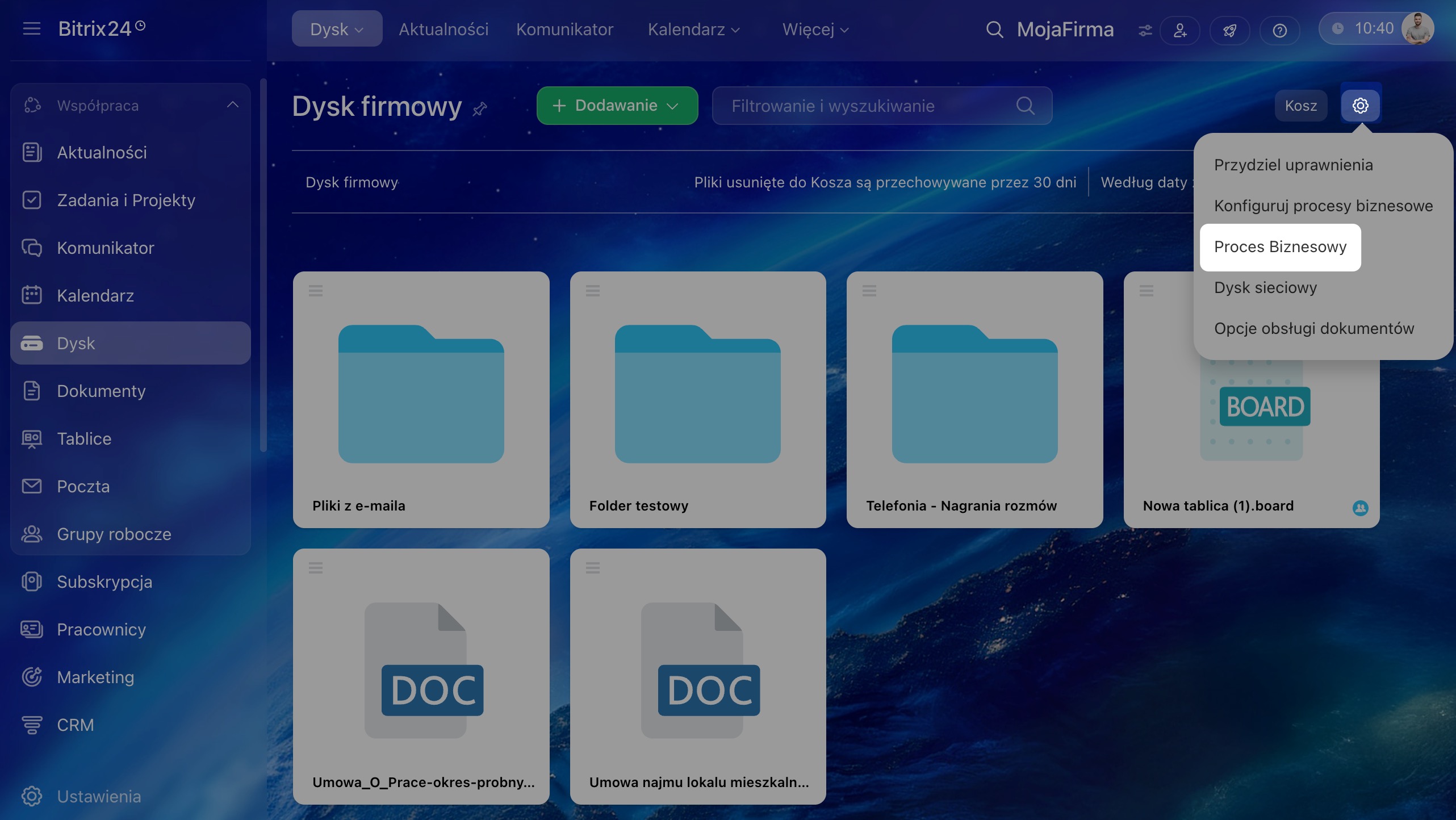Open the Folder testowy thumbnail
Viewport: 1456px width, 820px height.
click(697, 394)
